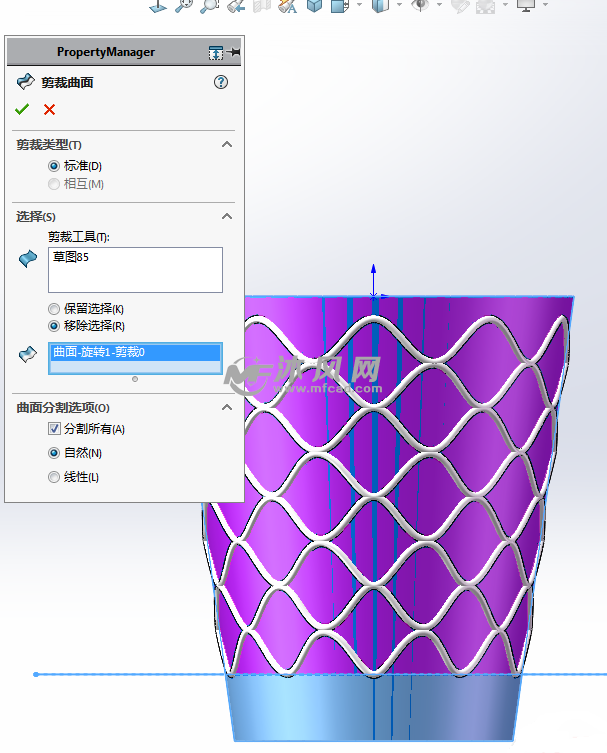Click the Edit Appearance icon
607x753 pixels.
(460, 6)
